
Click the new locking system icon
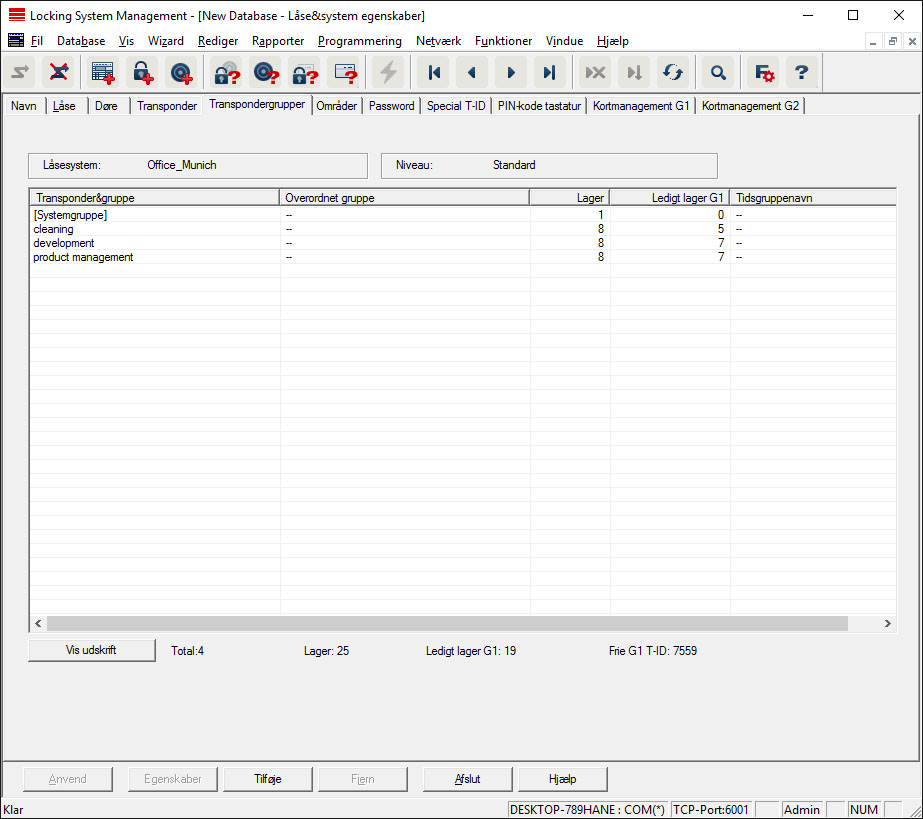coord(103,72)
